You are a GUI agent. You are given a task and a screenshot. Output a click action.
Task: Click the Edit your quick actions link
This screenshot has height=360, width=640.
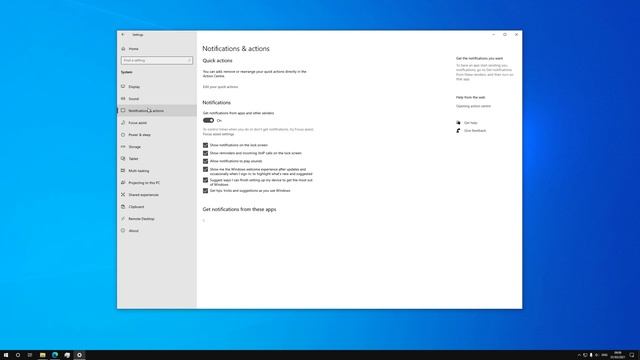coord(220,87)
